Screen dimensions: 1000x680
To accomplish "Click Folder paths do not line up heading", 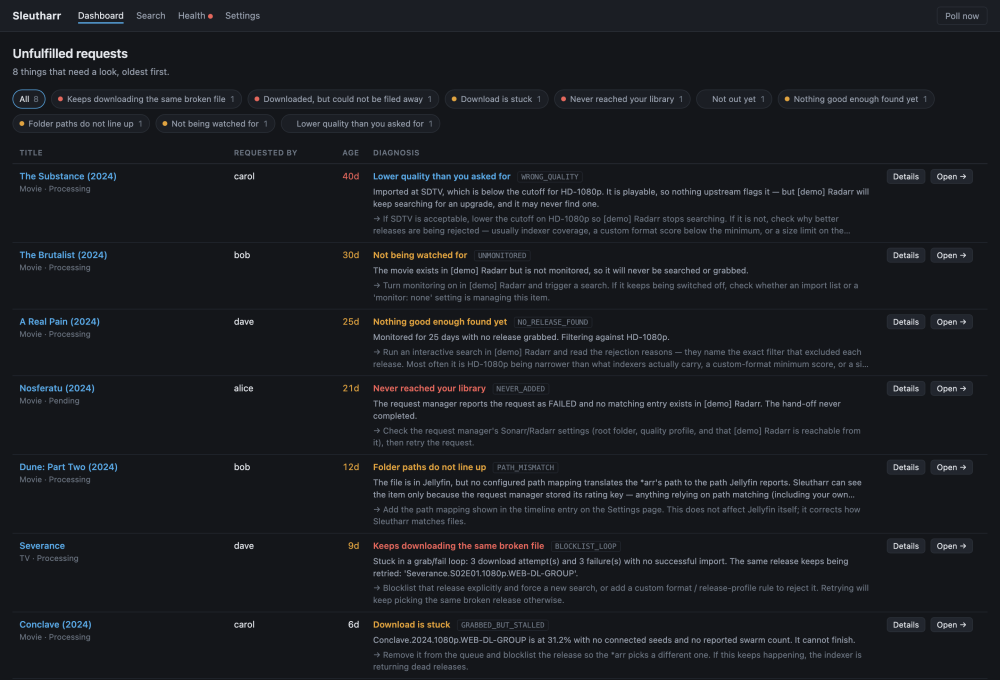I will [429, 467].
